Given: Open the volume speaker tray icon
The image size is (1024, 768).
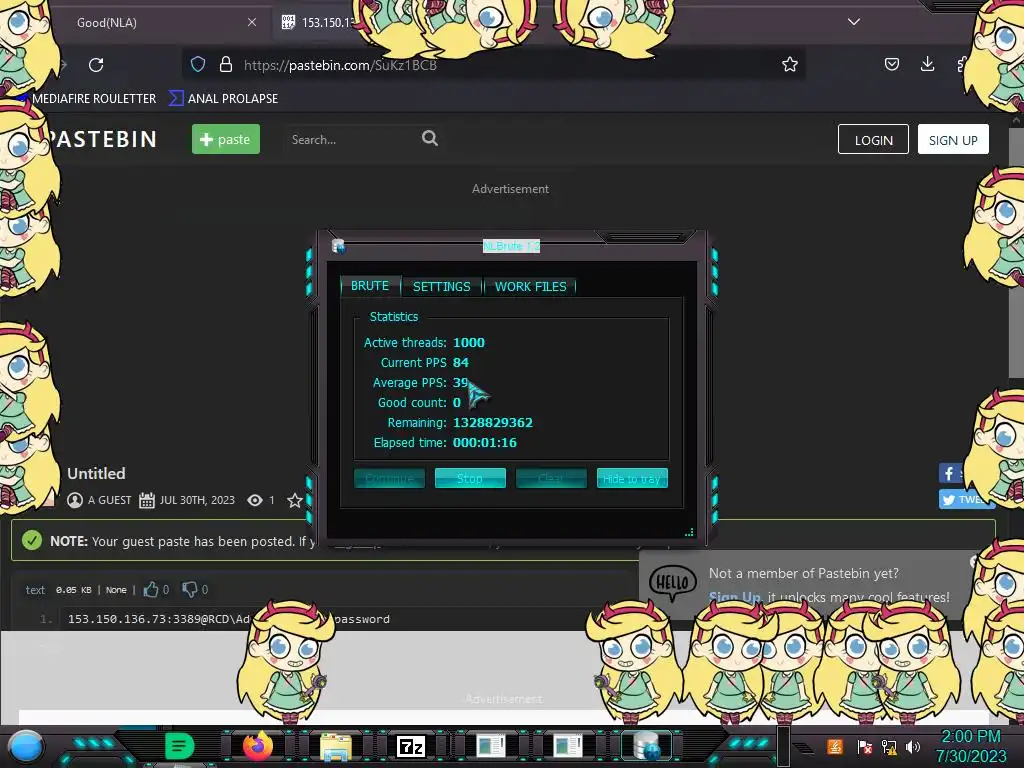Looking at the screenshot, I should pos(913,746).
